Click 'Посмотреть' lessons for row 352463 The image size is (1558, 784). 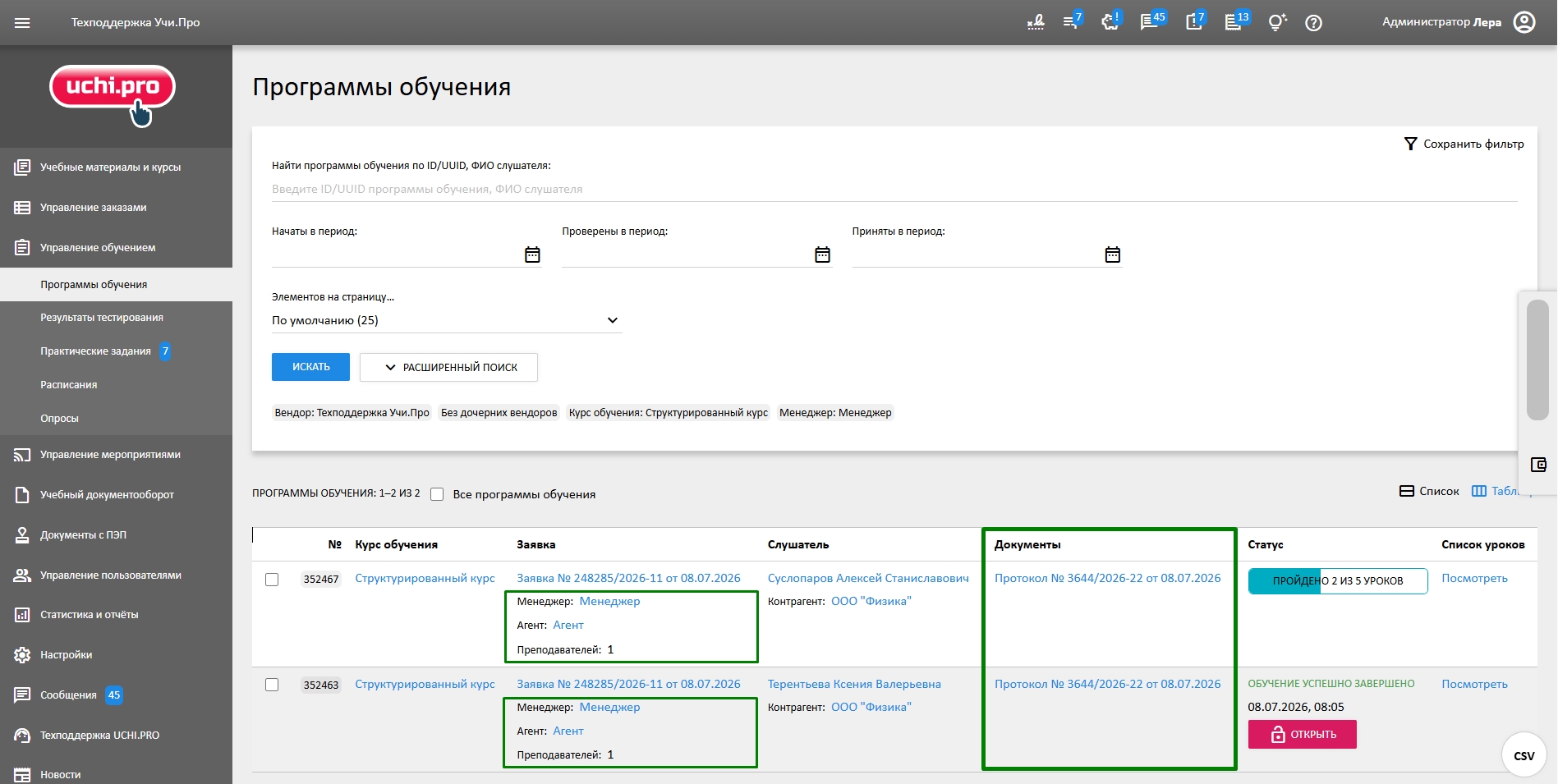pyautogui.click(x=1474, y=684)
